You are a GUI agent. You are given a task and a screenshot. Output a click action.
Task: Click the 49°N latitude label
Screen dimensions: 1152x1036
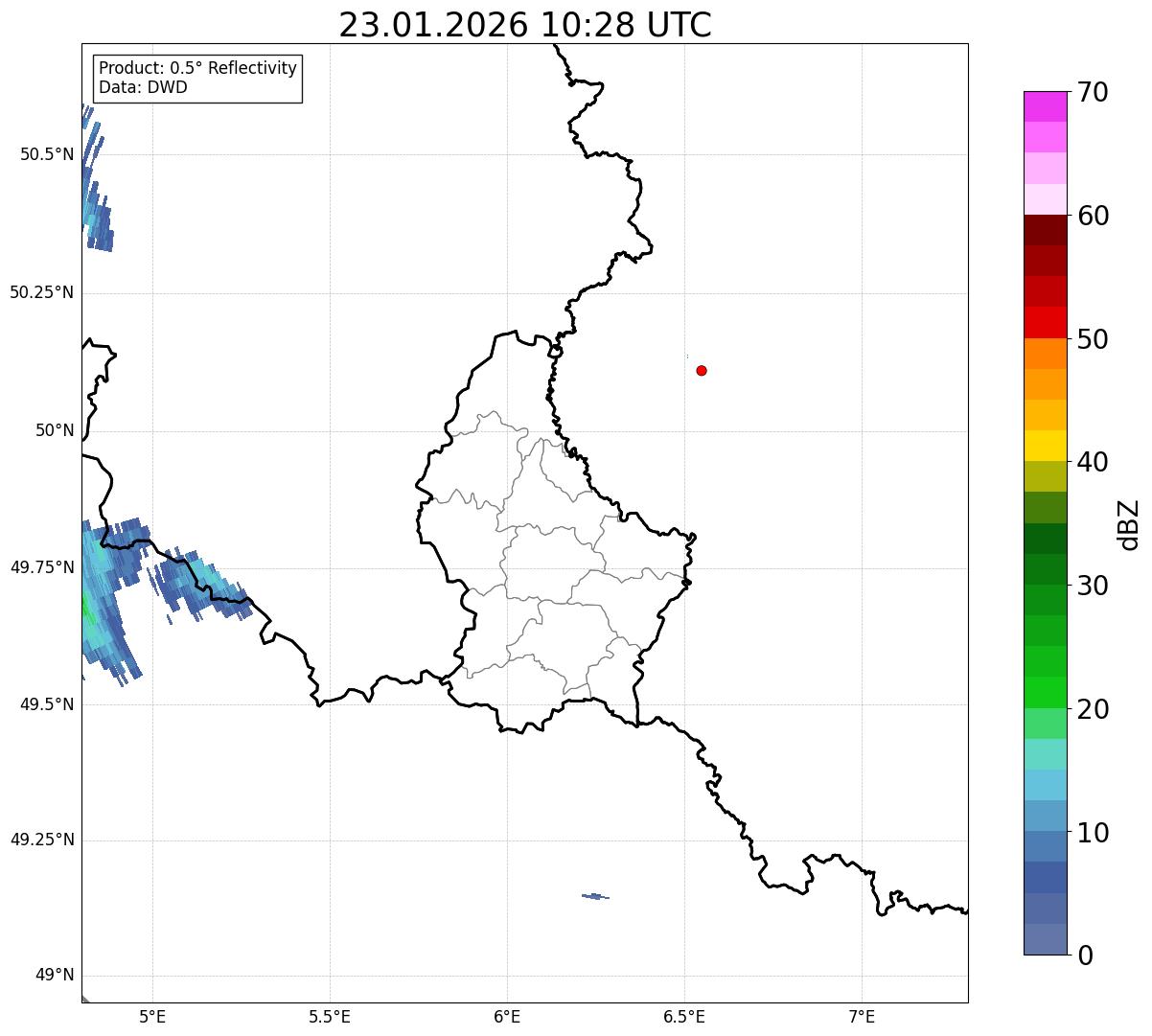[55, 976]
